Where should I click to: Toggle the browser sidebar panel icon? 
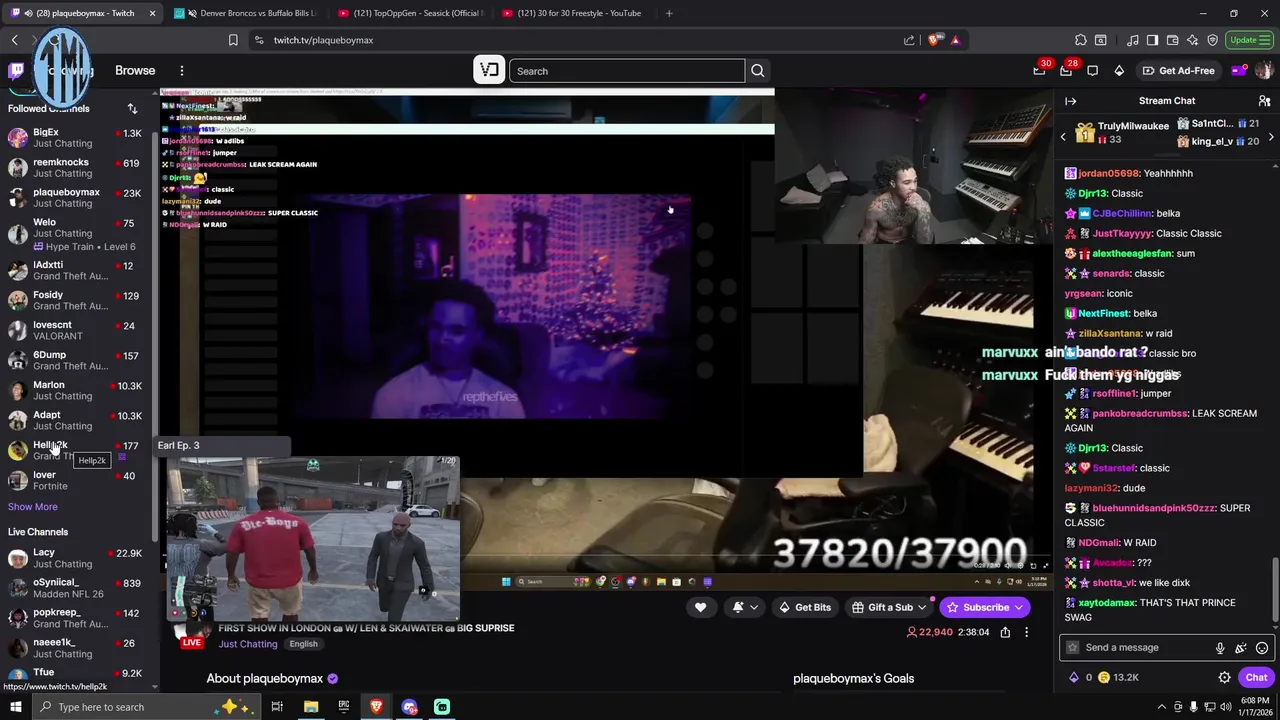pyautogui.click(x=1152, y=40)
